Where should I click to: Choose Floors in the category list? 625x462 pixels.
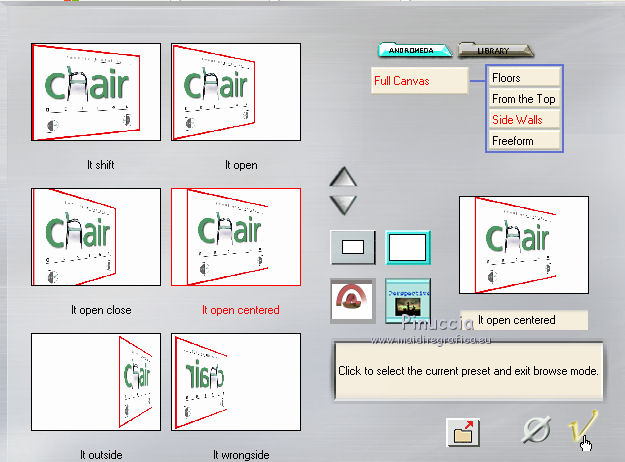coord(524,77)
